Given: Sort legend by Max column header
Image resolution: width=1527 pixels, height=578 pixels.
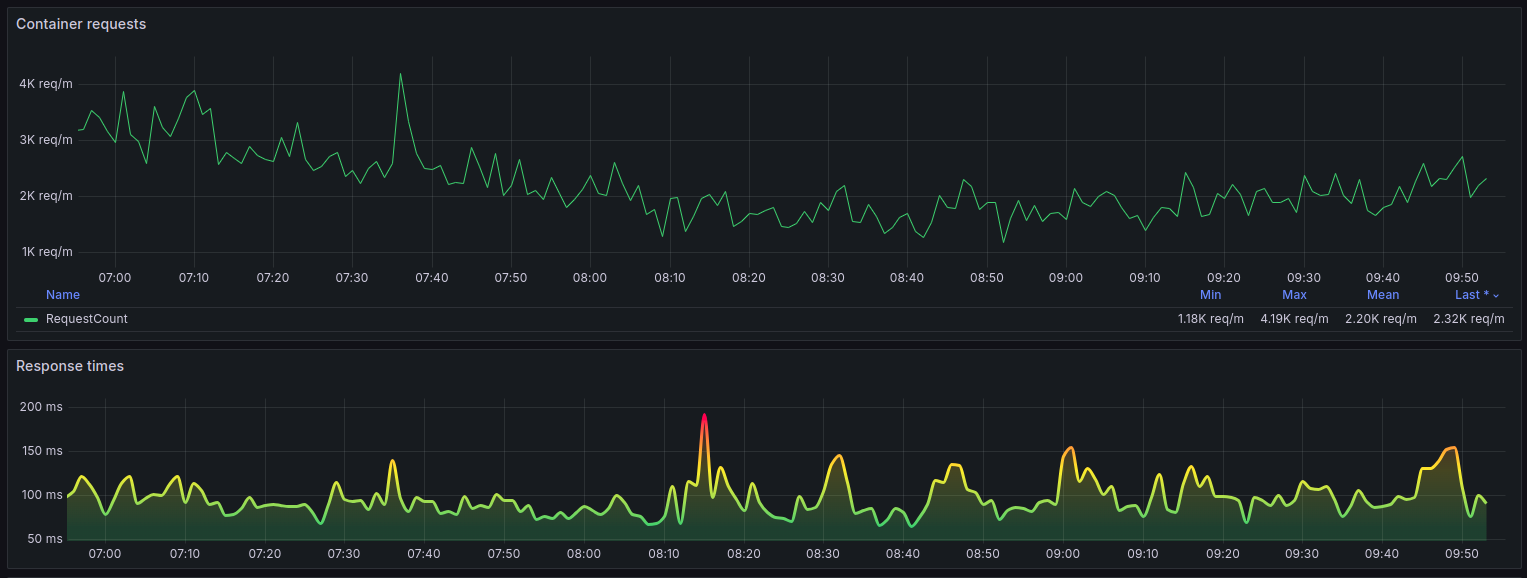Looking at the screenshot, I should [x=1294, y=295].
